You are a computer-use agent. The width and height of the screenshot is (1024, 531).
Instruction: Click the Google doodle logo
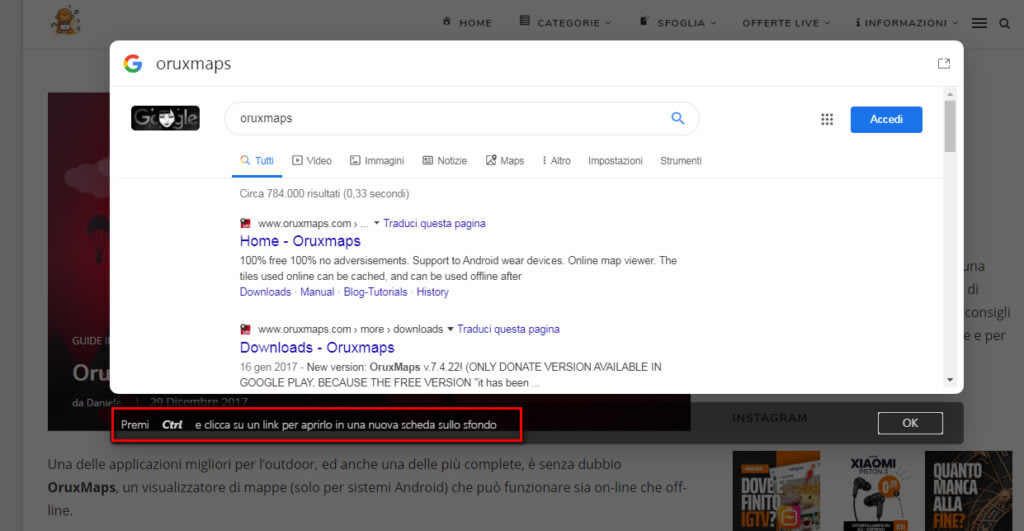pos(165,118)
